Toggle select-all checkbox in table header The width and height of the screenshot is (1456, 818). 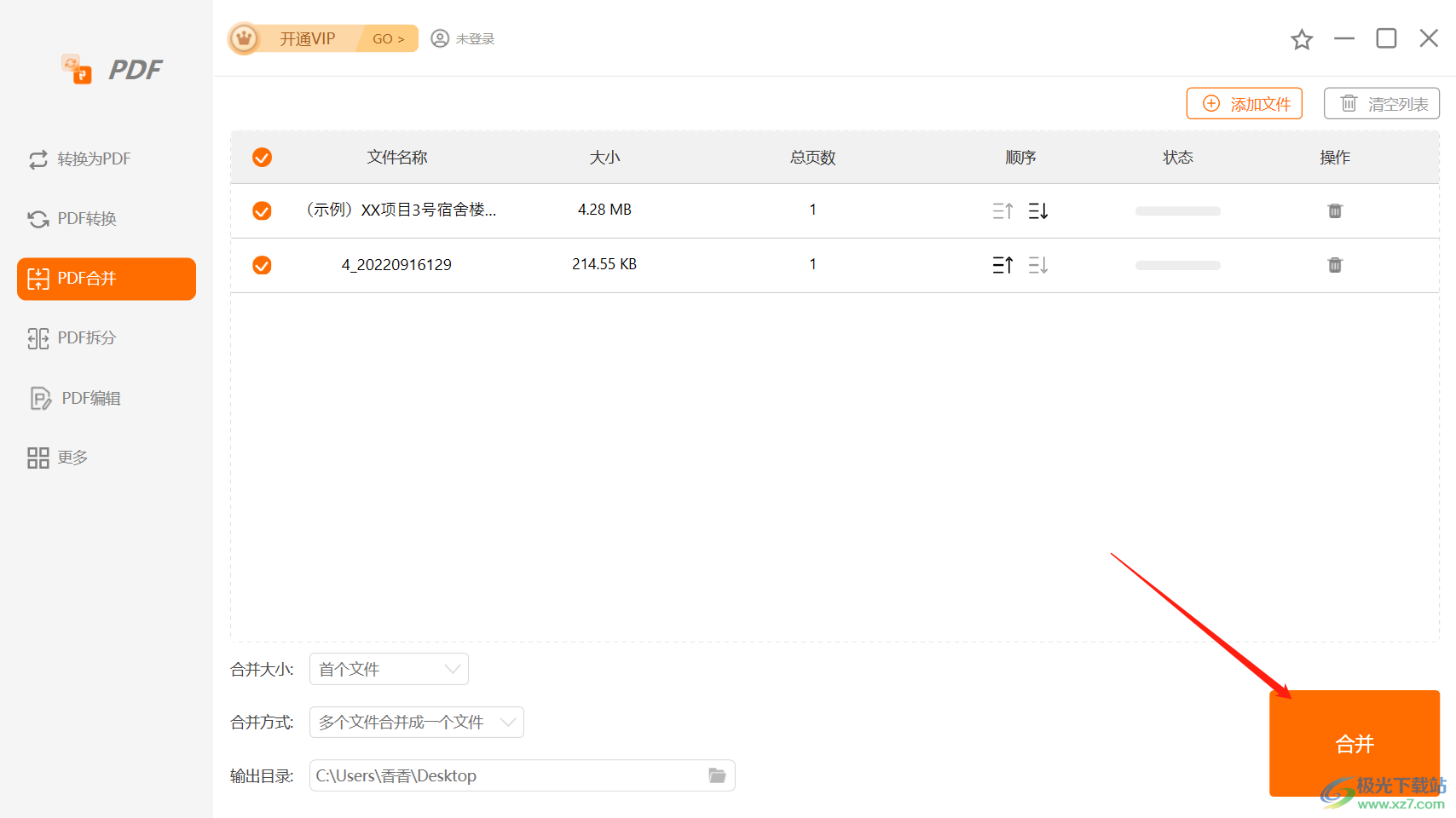pyautogui.click(x=262, y=158)
